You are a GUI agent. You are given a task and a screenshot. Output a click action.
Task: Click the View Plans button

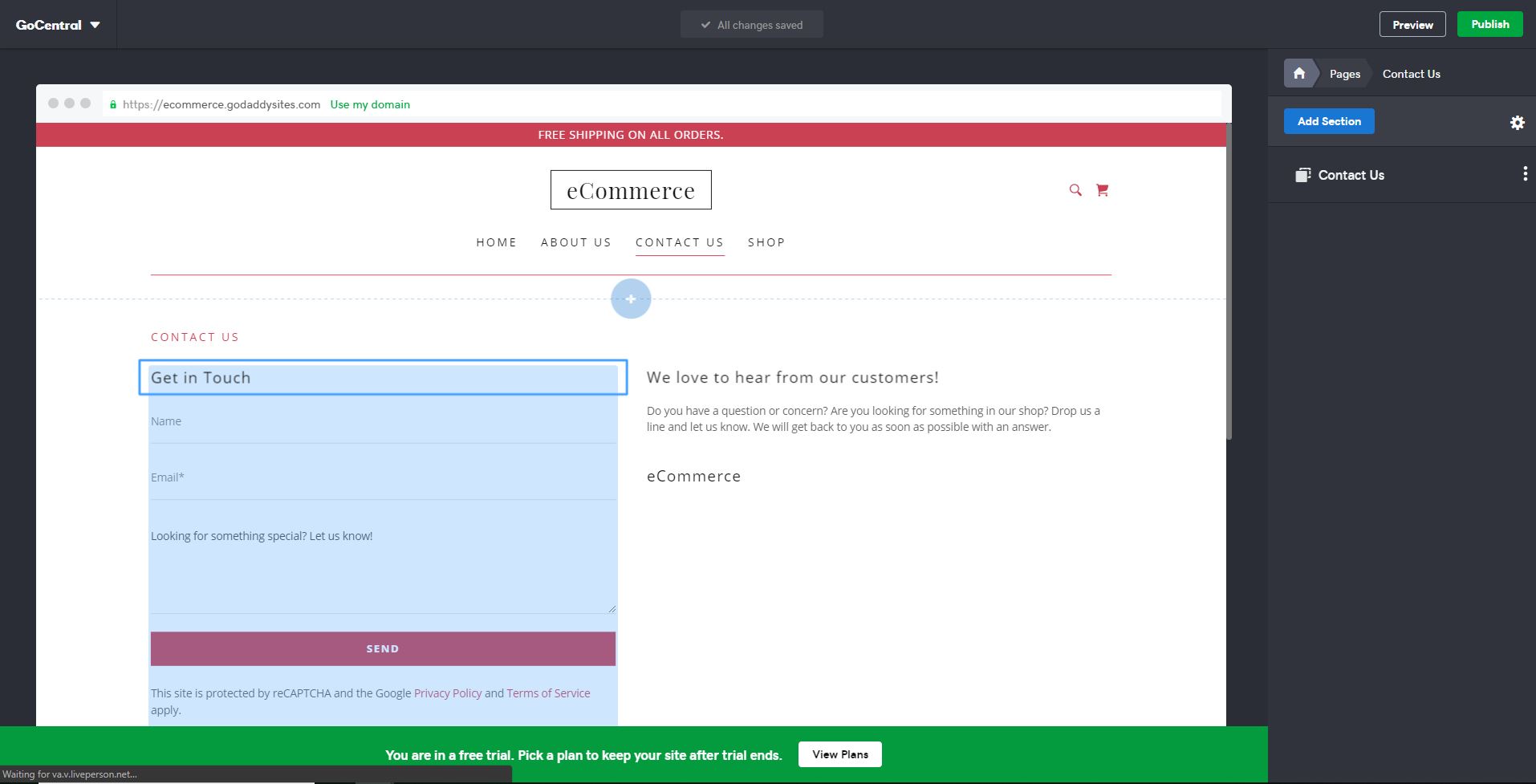839,754
